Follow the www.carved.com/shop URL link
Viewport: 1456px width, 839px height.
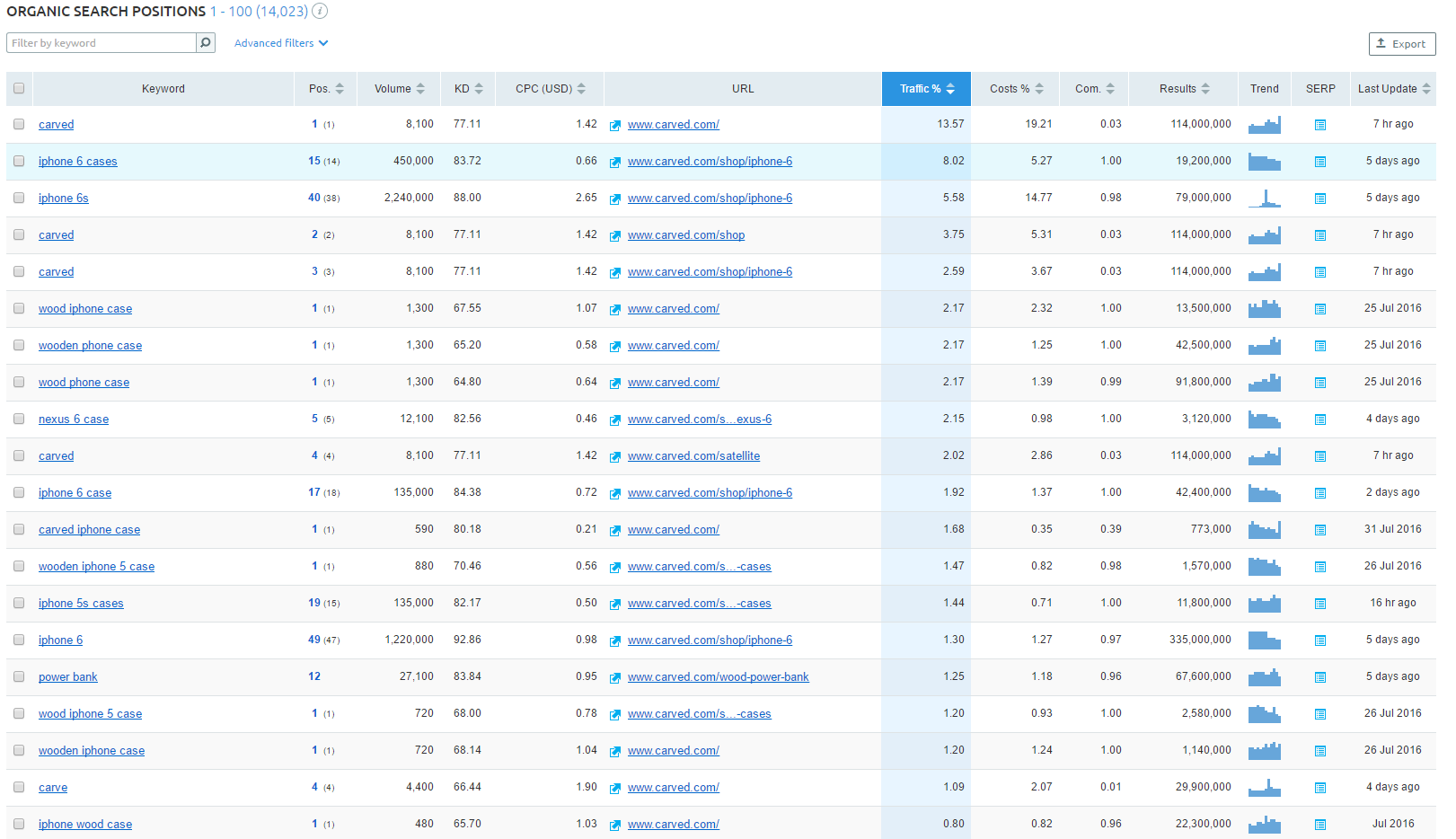point(686,234)
